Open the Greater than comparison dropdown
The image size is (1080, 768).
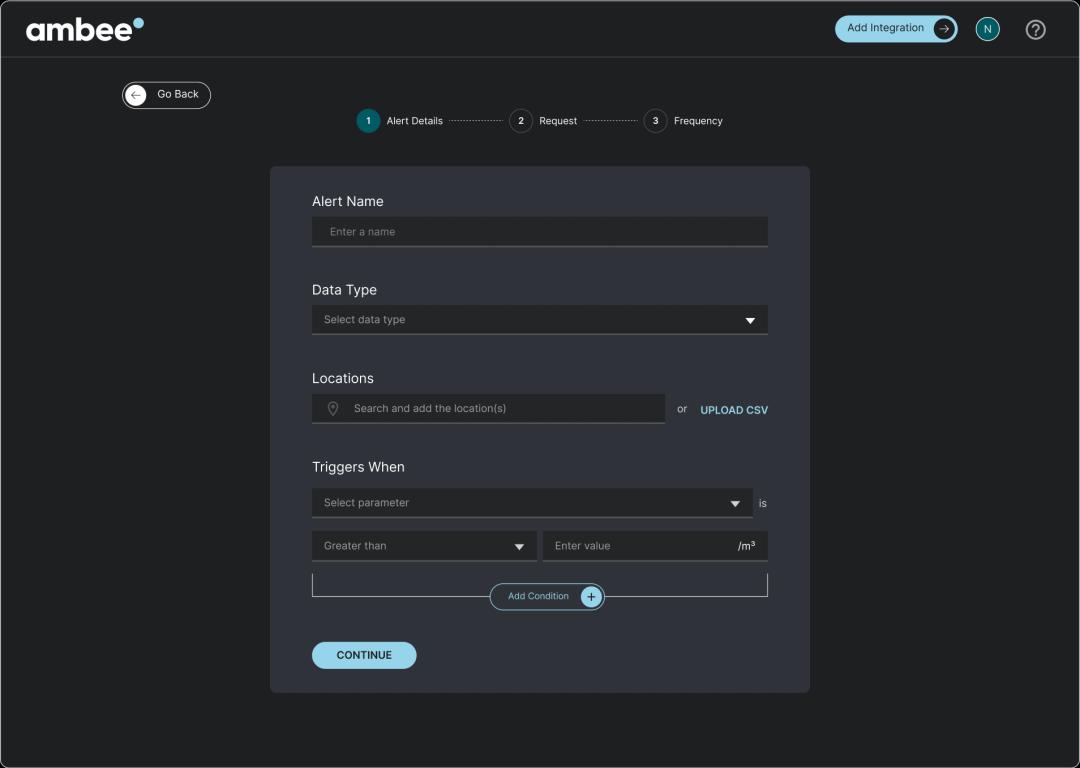[424, 546]
